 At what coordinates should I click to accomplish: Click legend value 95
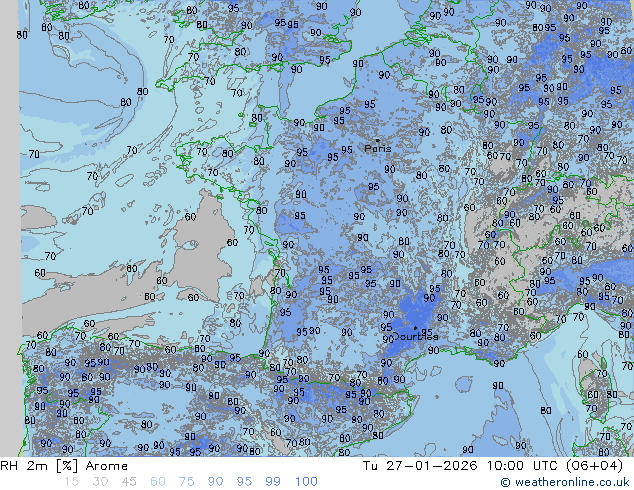pos(244,482)
